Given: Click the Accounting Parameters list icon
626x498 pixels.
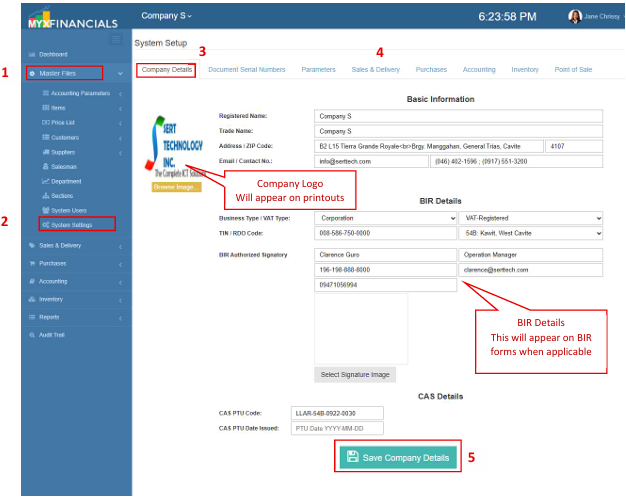Looking at the screenshot, I should [x=46, y=93].
